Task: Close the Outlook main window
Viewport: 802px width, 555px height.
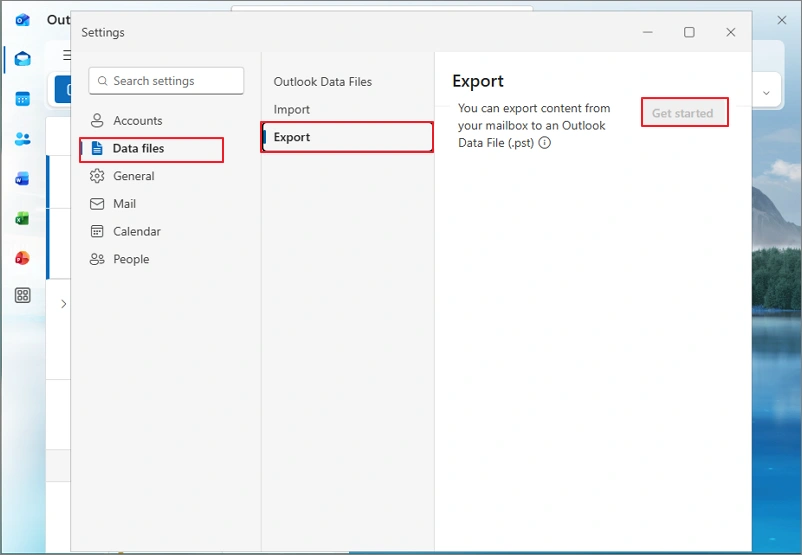Action: (782, 20)
